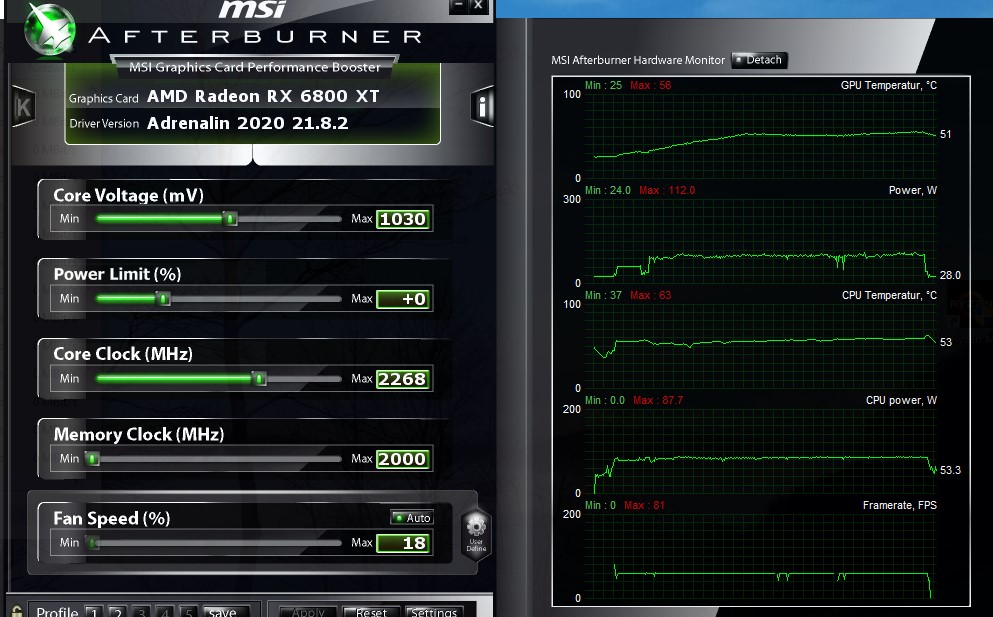Click the 'Power Limit (%)' label

tap(117, 274)
